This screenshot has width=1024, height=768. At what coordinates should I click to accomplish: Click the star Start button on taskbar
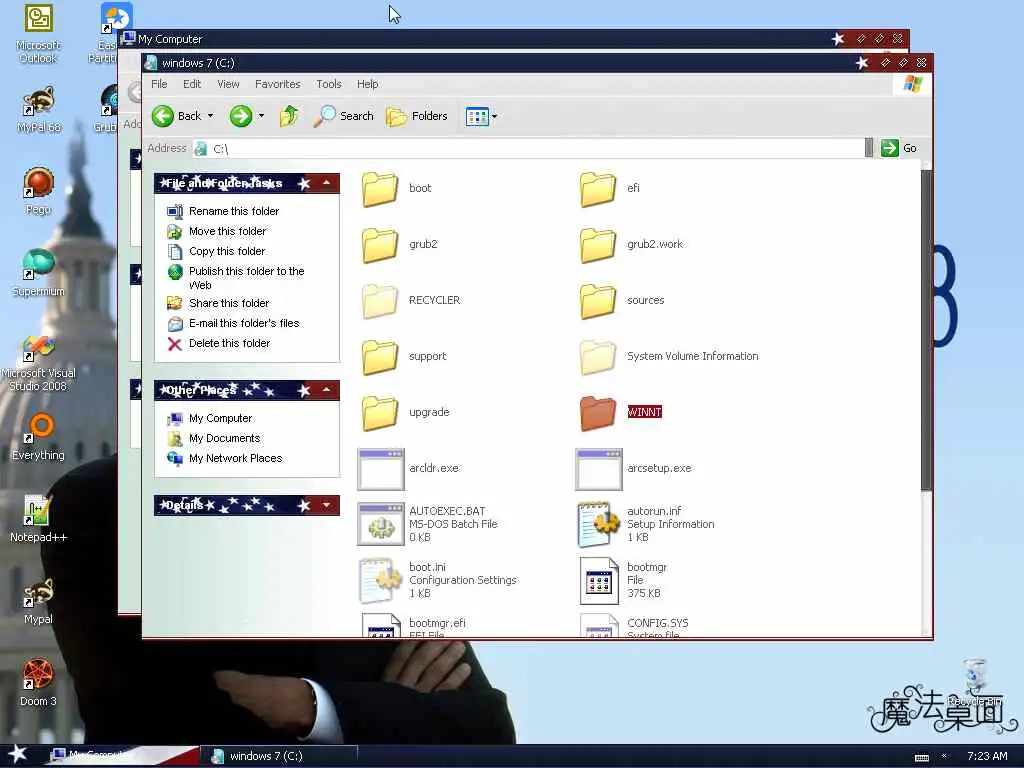pos(18,754)
